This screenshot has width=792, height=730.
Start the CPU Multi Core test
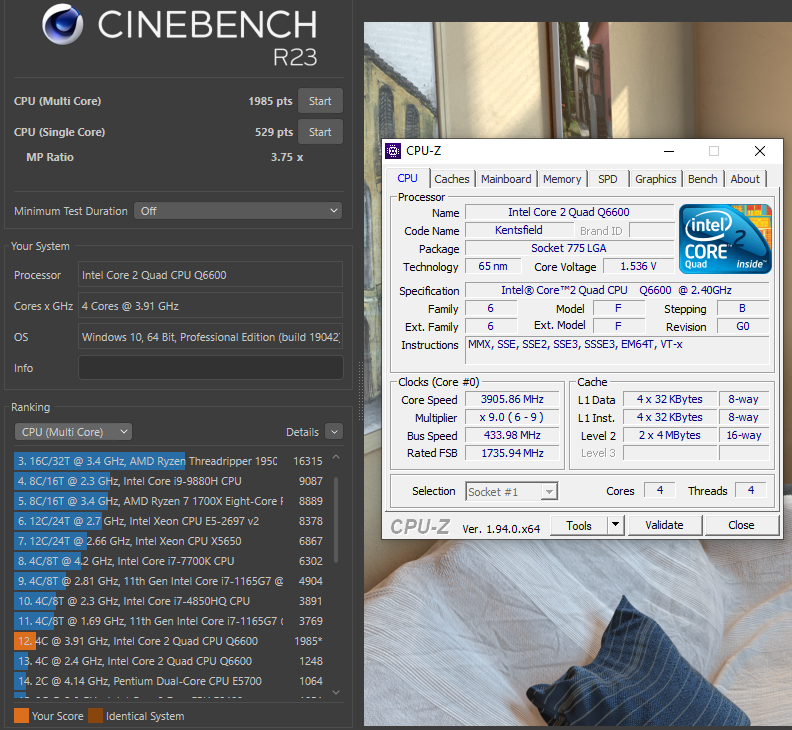click(320, 101)
